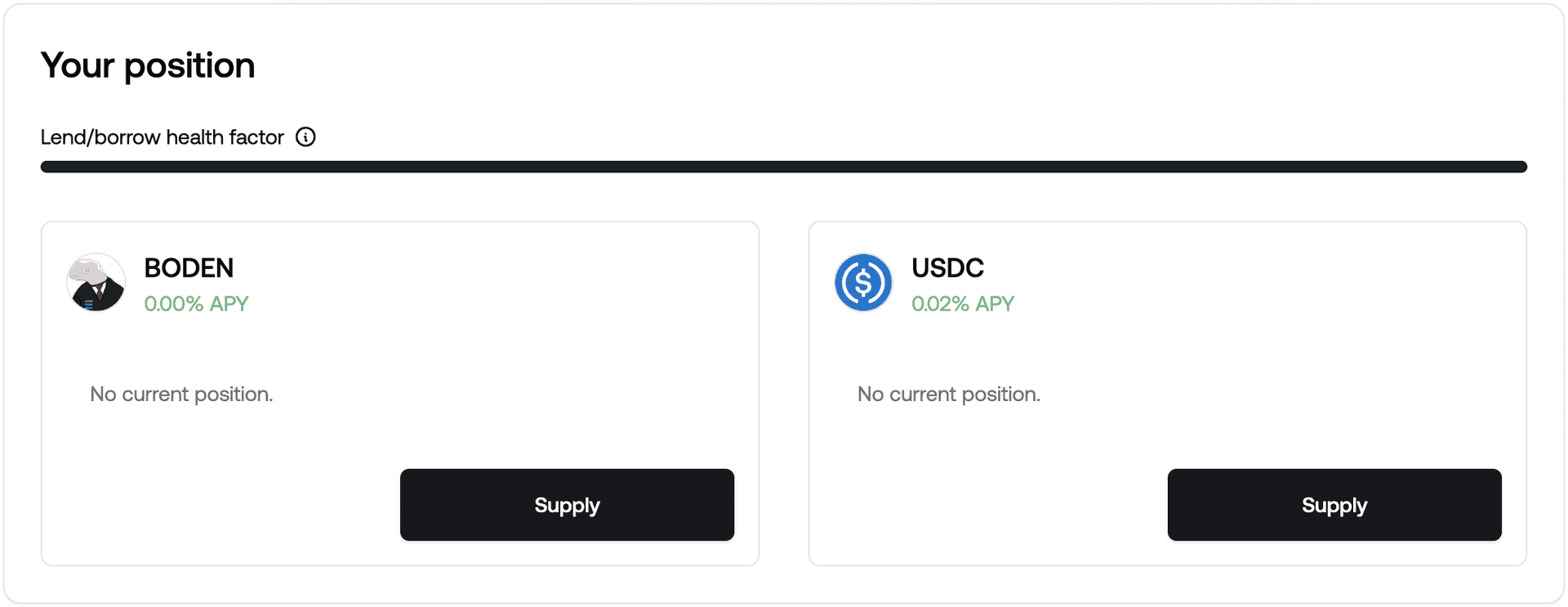Click the USDC coin logo icon
This screenshot has height=607, width=1568.
pos(863,283)
